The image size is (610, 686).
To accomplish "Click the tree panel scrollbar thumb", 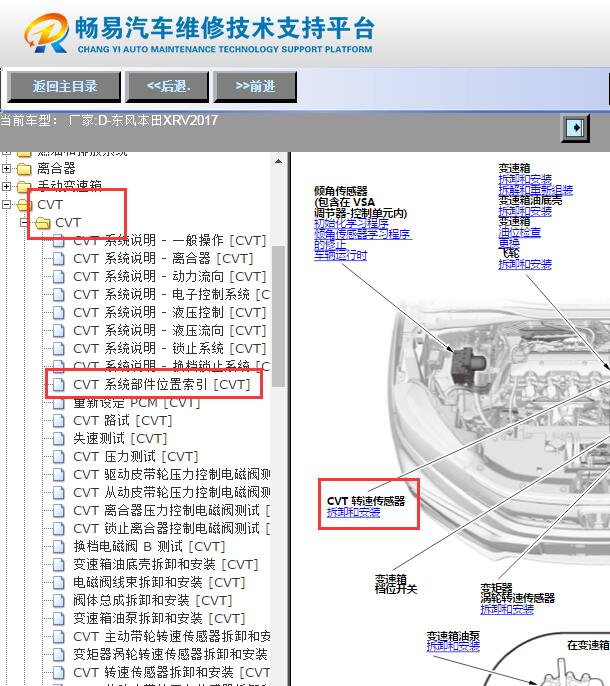I will (278, 316).
